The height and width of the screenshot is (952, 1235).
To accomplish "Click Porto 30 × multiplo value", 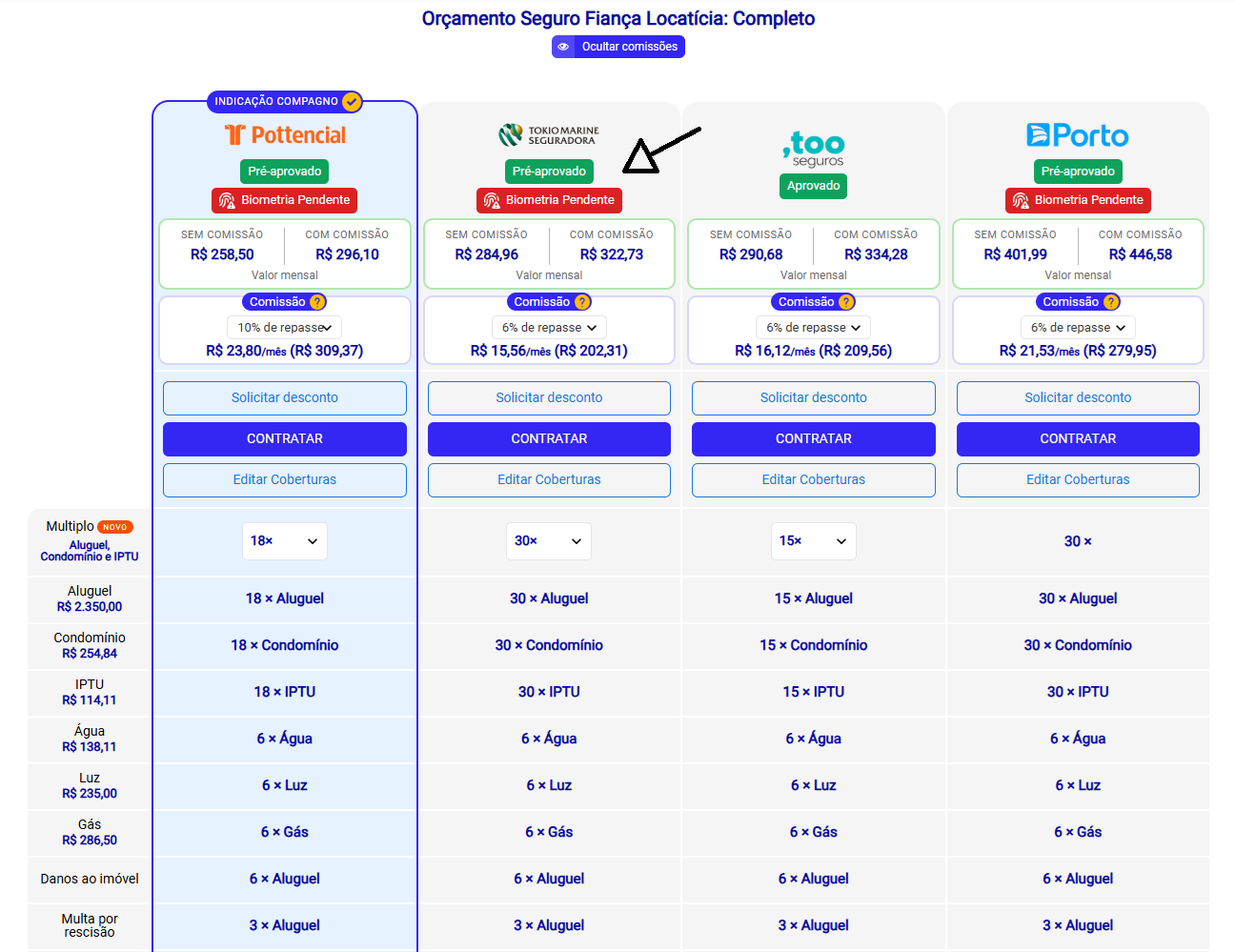I will (x=1078, y=541).
